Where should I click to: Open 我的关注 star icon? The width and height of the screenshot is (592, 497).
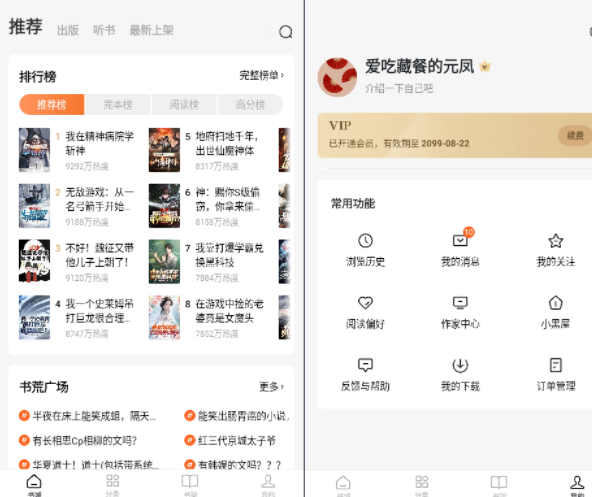pyautogui.click(x=555, y=241)
